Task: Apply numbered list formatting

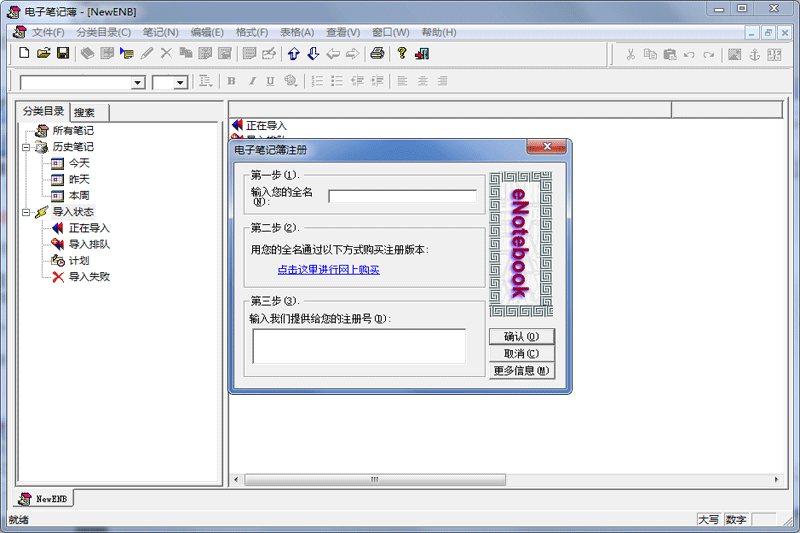Action: coord(317,81)
